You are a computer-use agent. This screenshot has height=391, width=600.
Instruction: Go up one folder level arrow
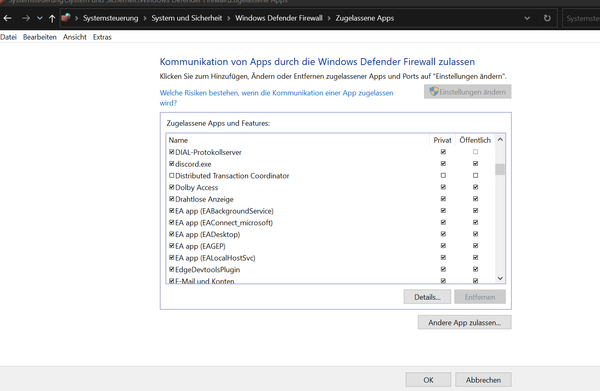coord(52,18)
